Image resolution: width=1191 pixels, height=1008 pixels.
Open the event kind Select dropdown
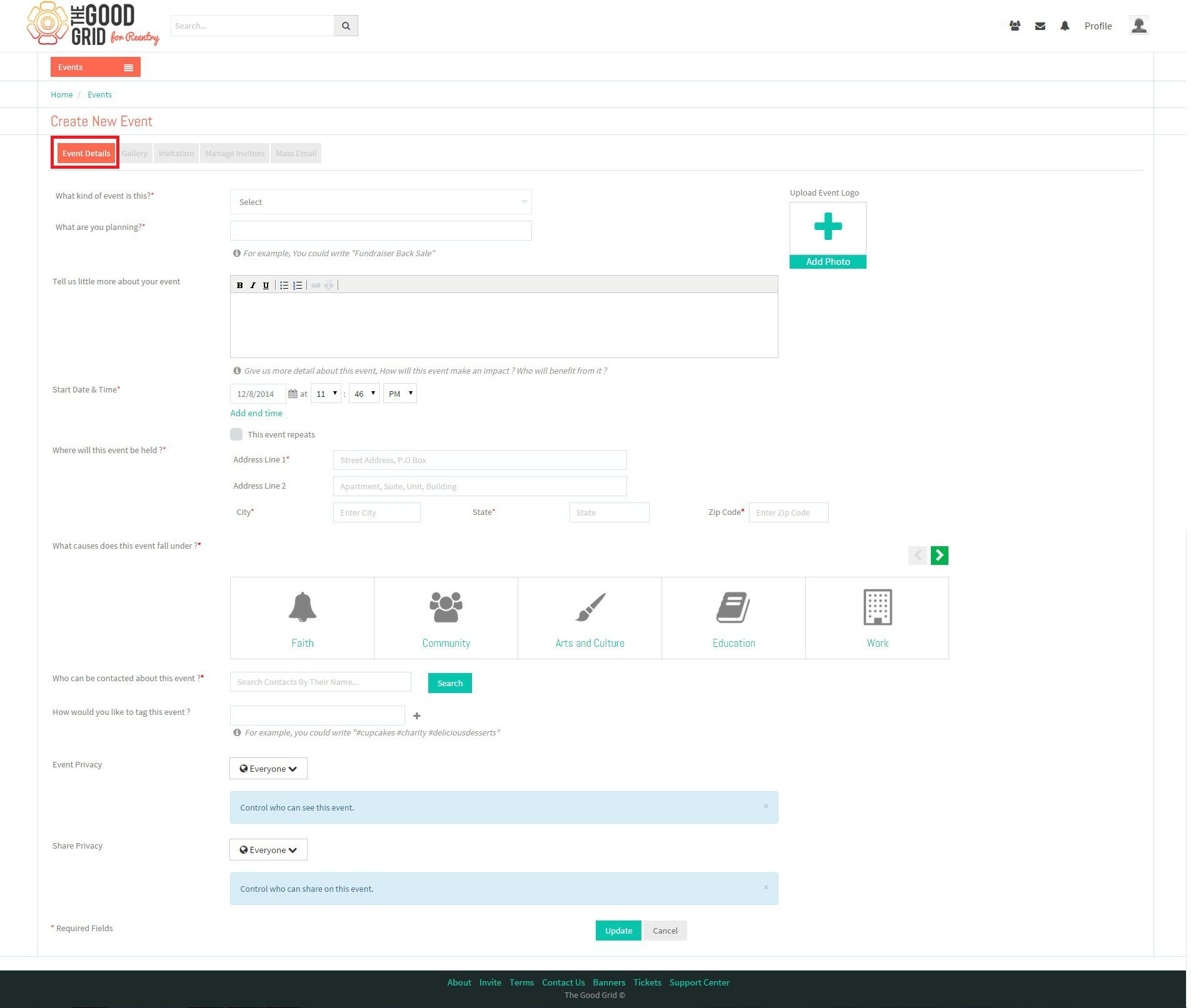[381, 202]
